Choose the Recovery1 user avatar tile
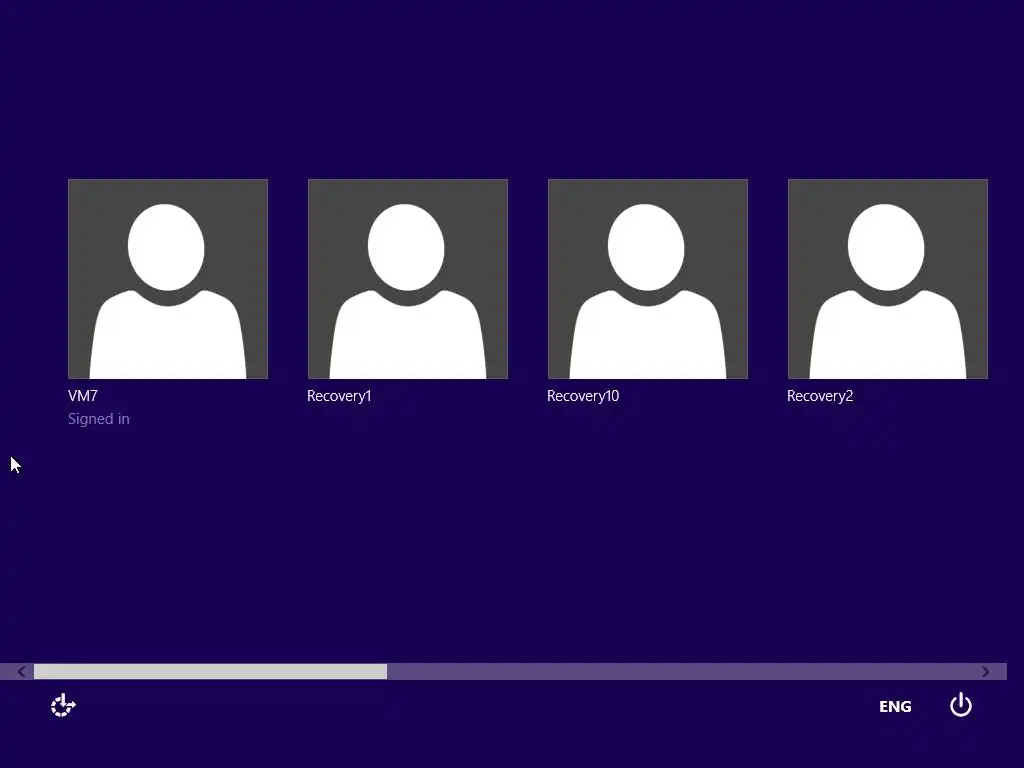Screen dimensions: 1024x768 pyautogui.click(x=408, y=279)
